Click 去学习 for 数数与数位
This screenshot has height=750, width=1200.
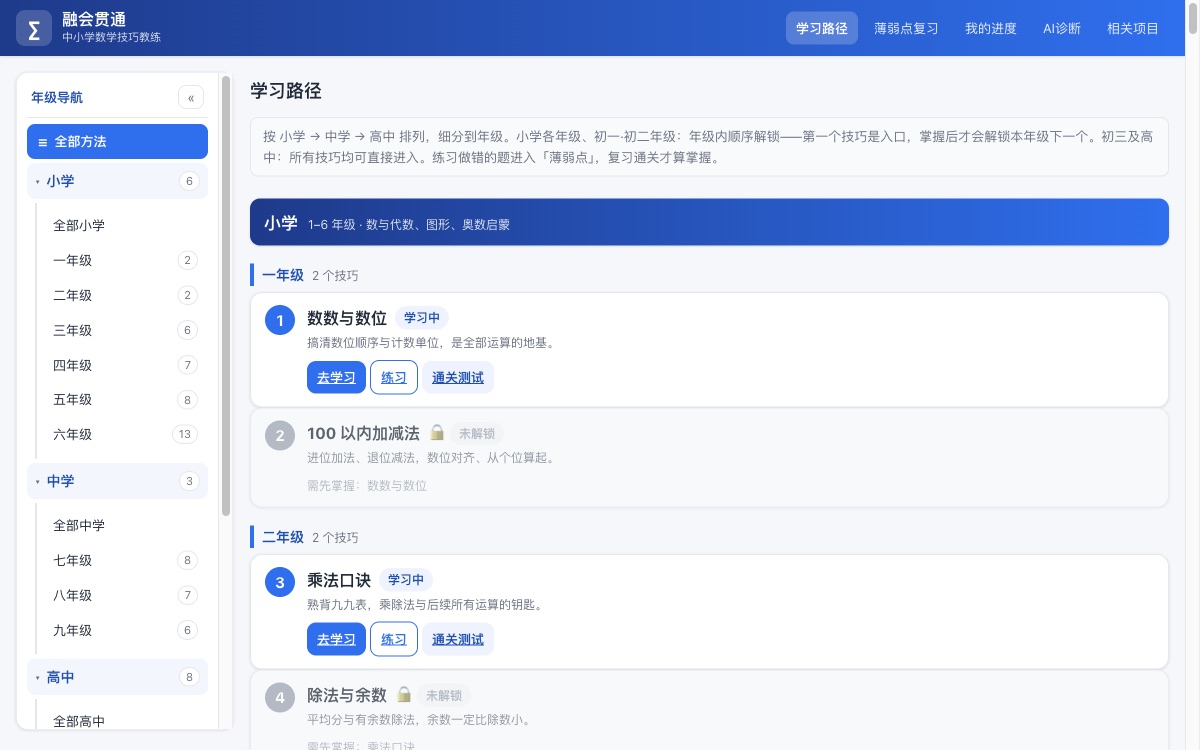(336, 377)
